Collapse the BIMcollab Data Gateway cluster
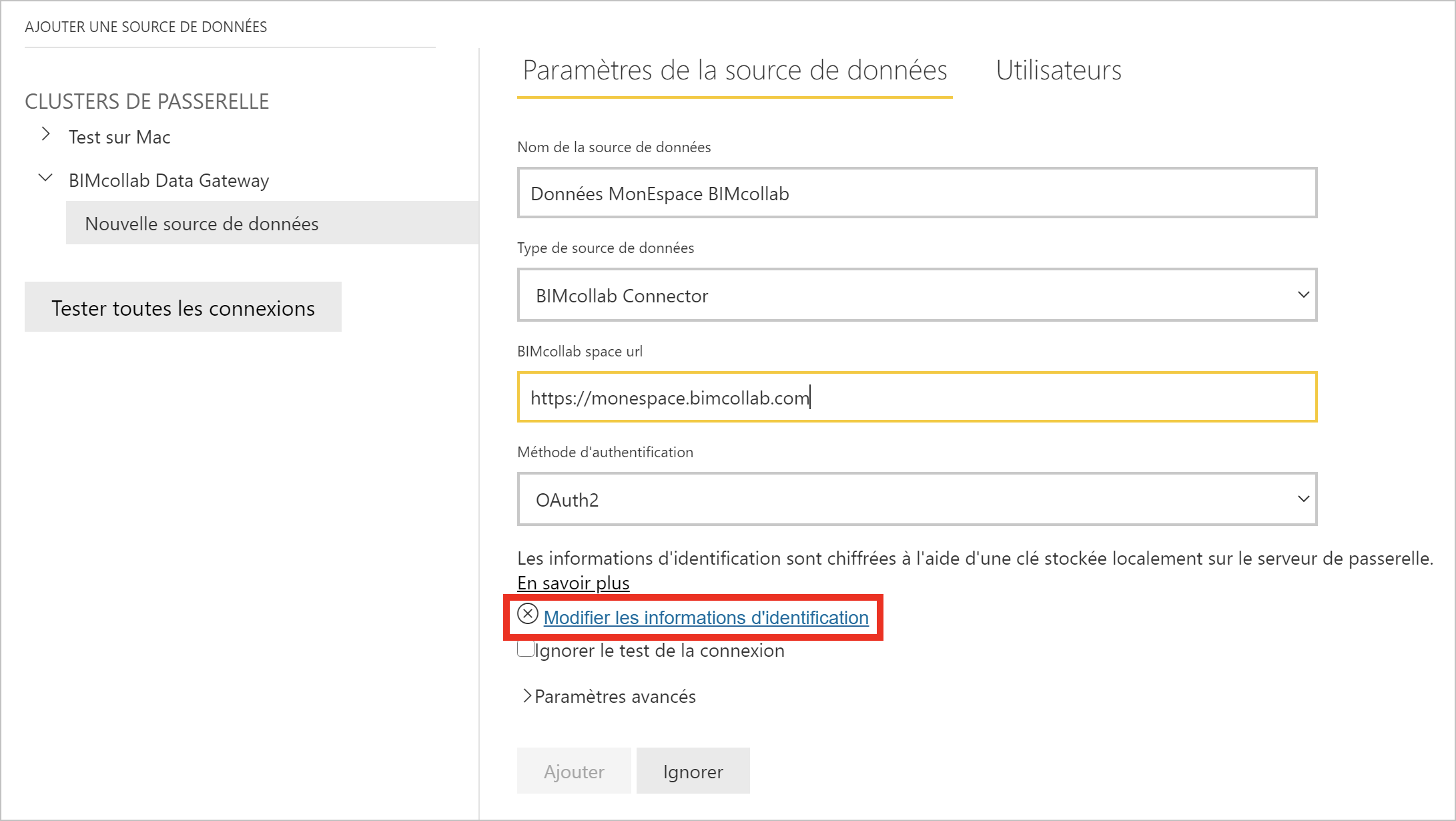Image resolution: width=1456 pixels, height=821 pixels. click(x=45, y=178)
